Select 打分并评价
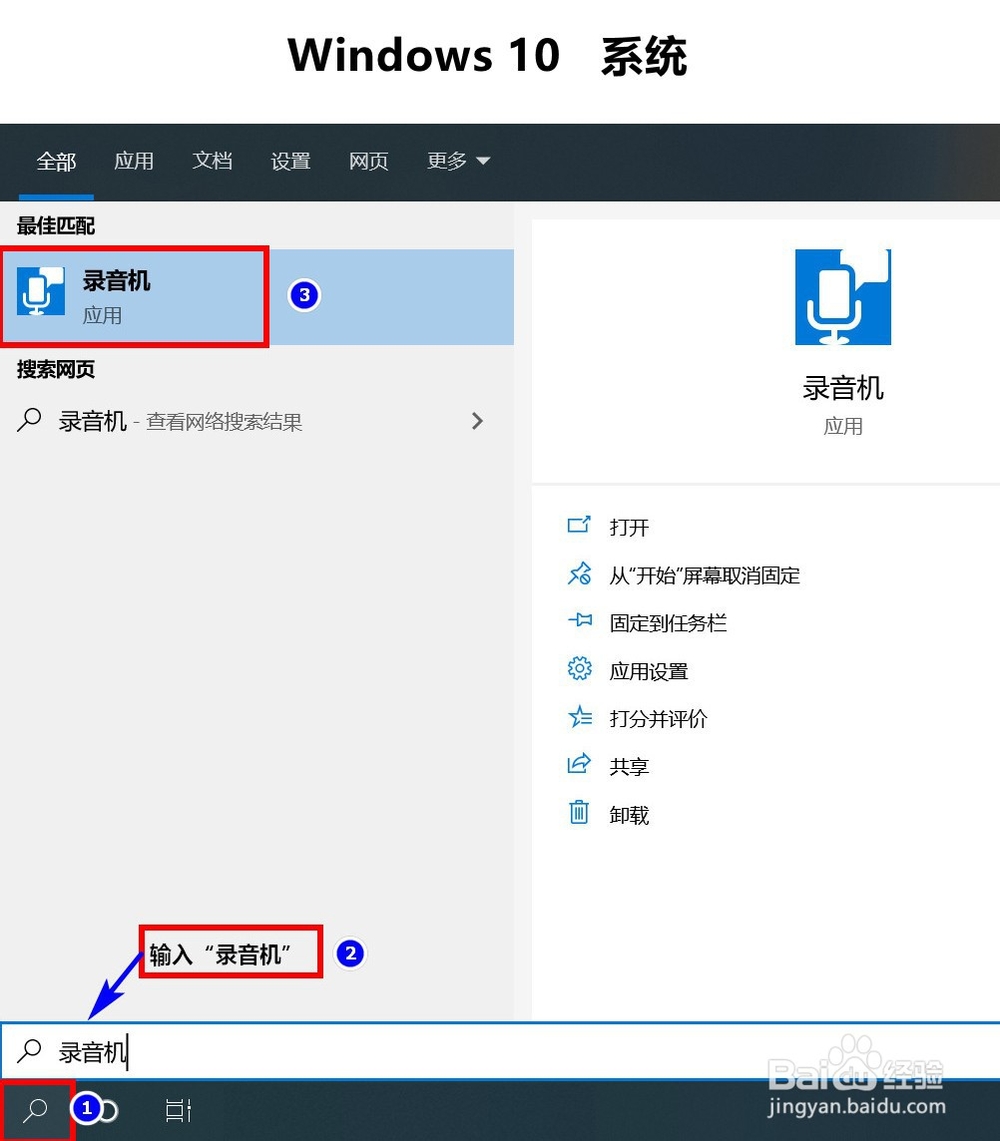The width and height of the screenshot is (1000, 1141). 658,718
